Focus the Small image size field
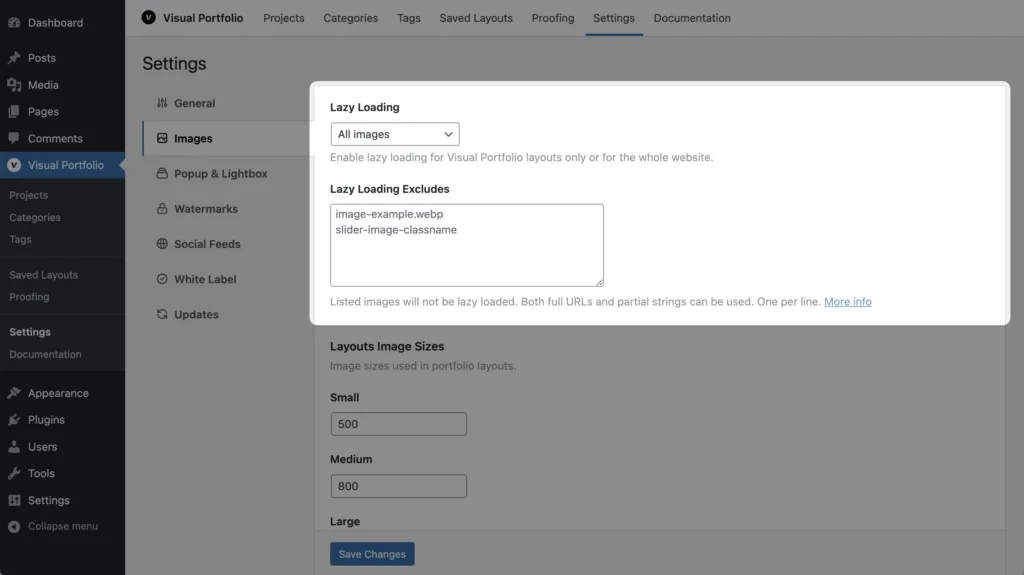 [x=398, y=424]
